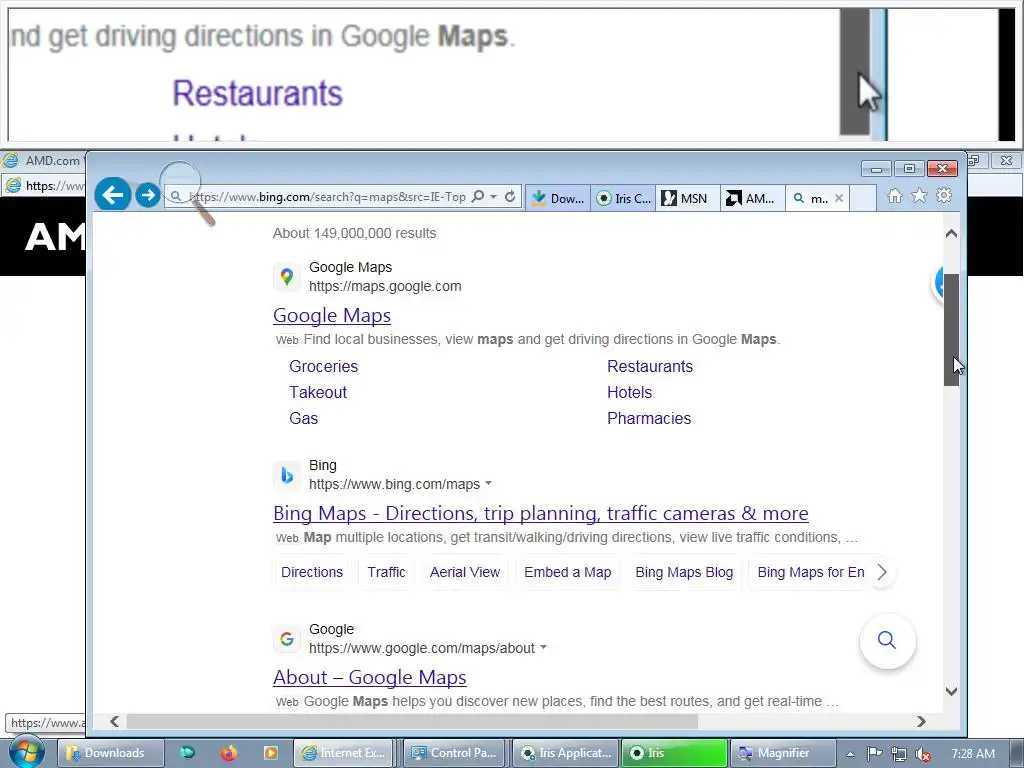Click the green taskbar icon beside Downloads

pyautogui.click(x=187, y=753)
